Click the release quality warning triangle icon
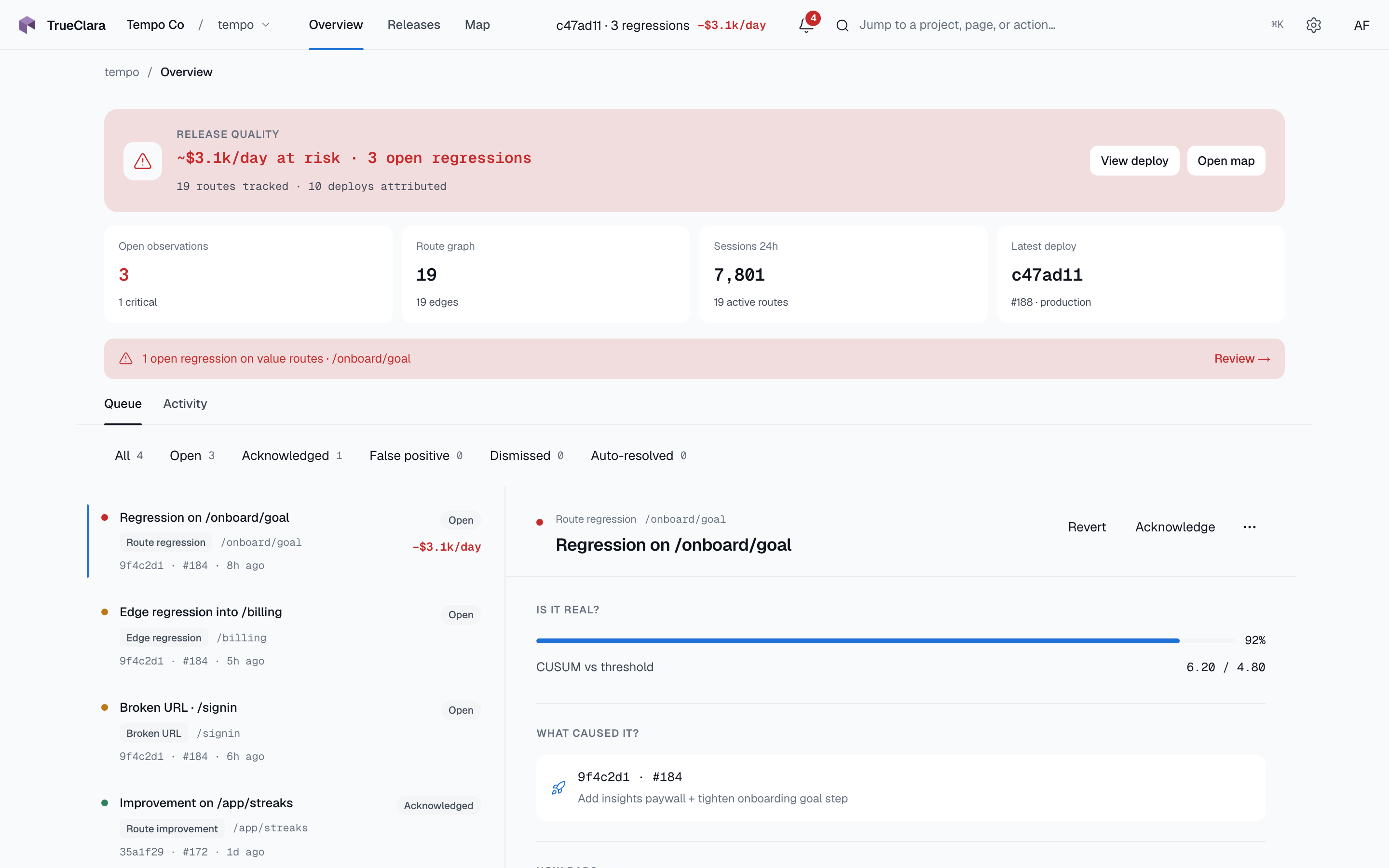 pos(142,161)
